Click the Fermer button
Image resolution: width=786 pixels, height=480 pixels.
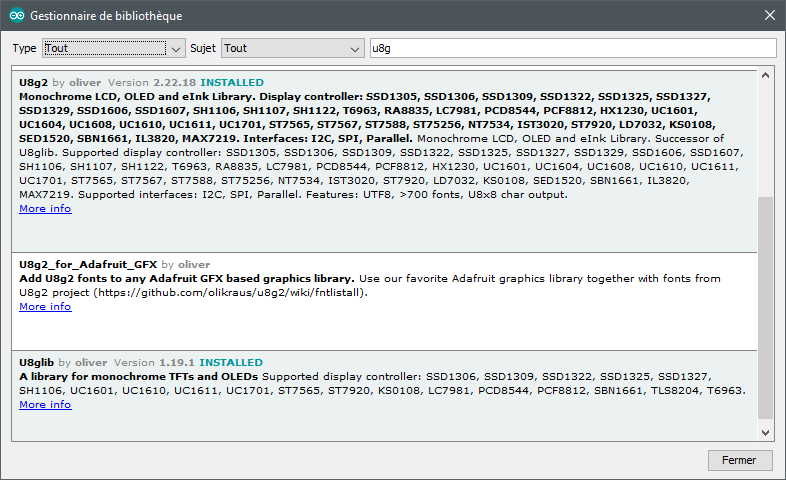point(740,460)
